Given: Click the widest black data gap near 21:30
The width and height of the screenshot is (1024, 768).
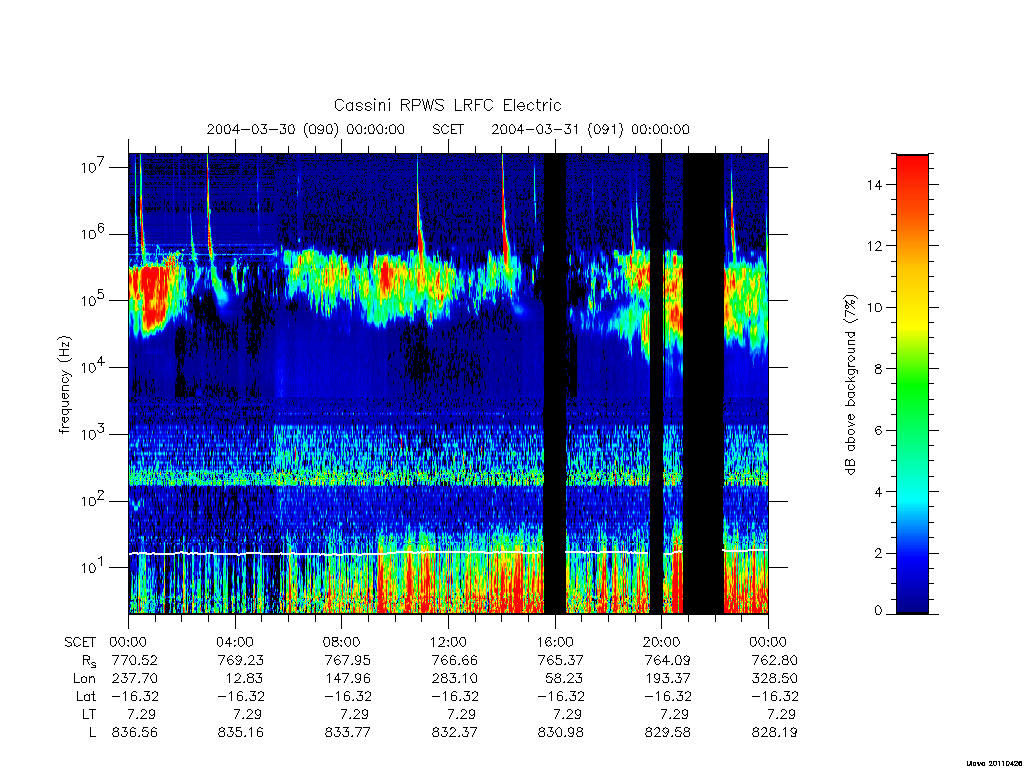Looking at the screenshot, I should tap(703, 384).
